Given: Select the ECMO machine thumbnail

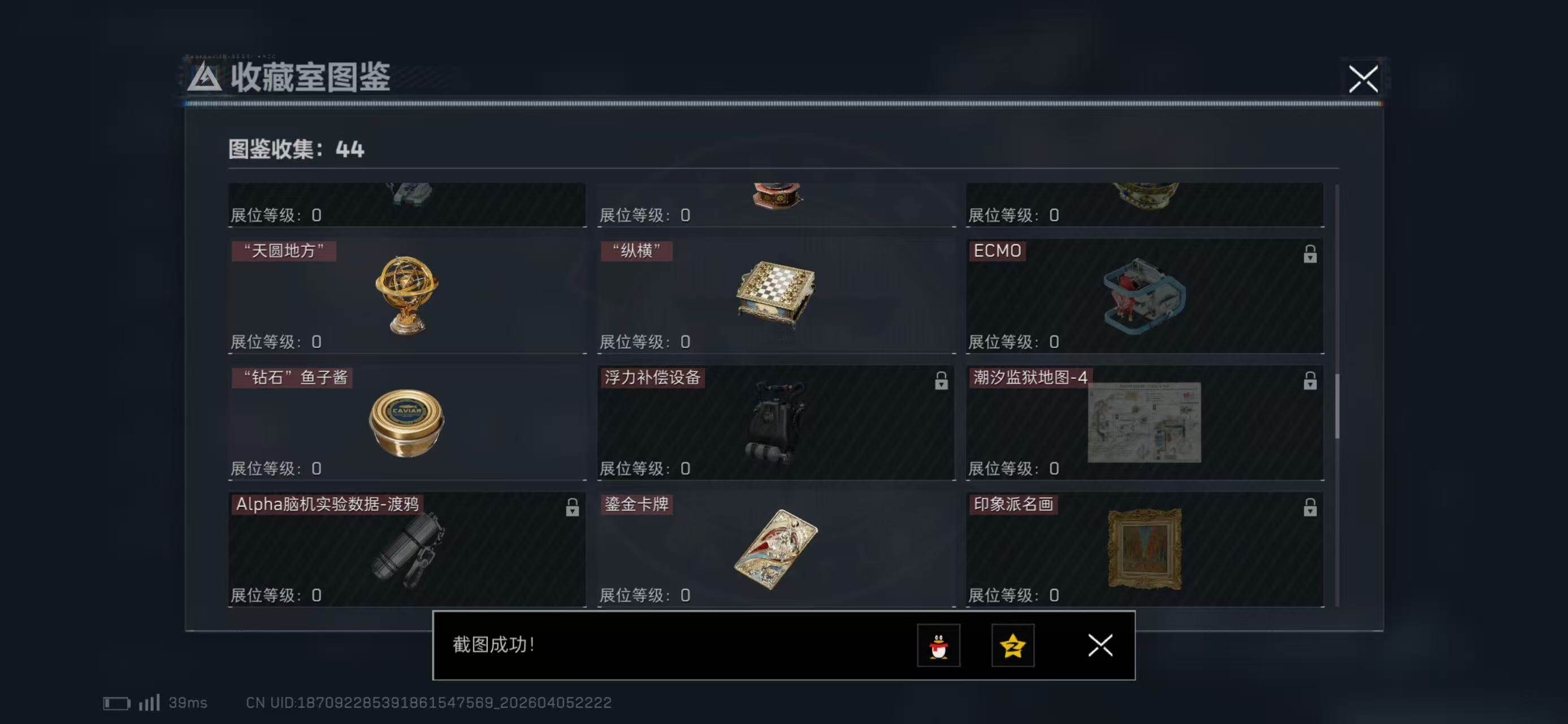Looking at the screenshot, I should pos(1143,296).
